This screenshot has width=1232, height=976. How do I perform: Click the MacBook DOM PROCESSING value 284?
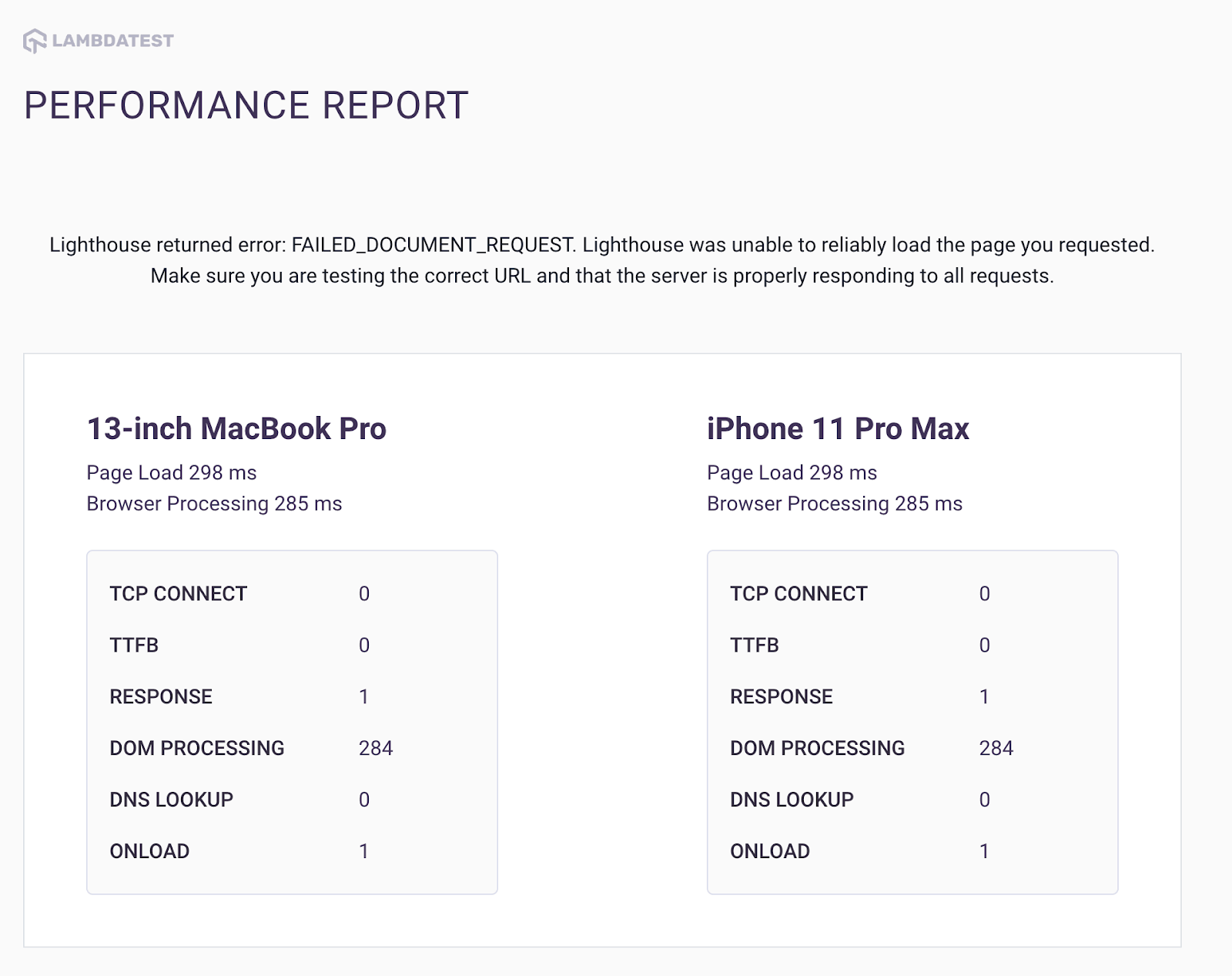coord(376,749)
